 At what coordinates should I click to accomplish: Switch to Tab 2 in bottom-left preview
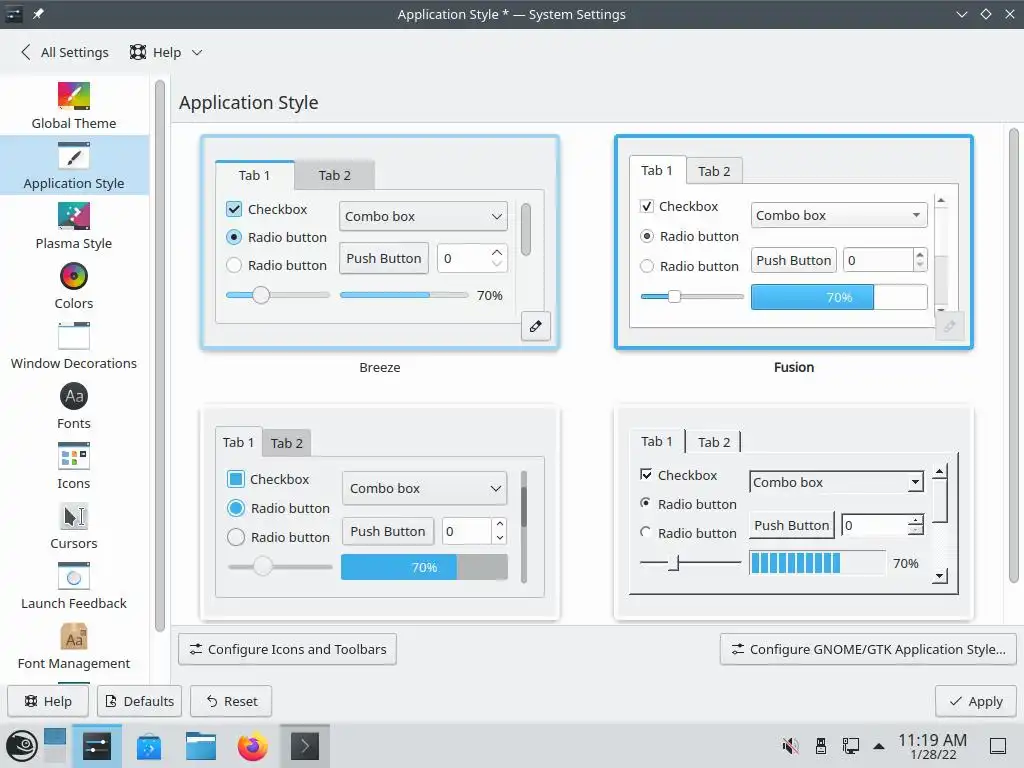click(x=287, y=443)
